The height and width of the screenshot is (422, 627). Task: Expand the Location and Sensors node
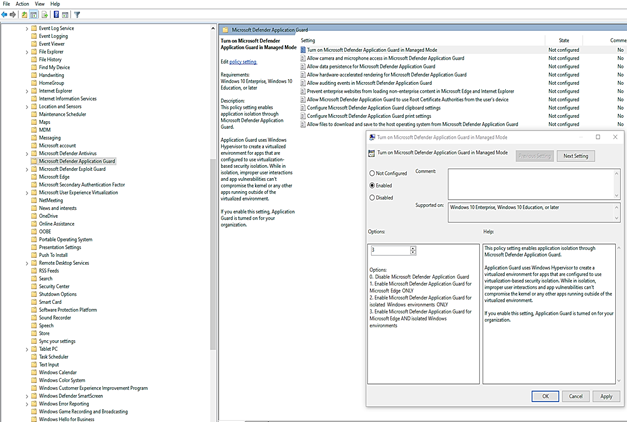tap(27, 107)
